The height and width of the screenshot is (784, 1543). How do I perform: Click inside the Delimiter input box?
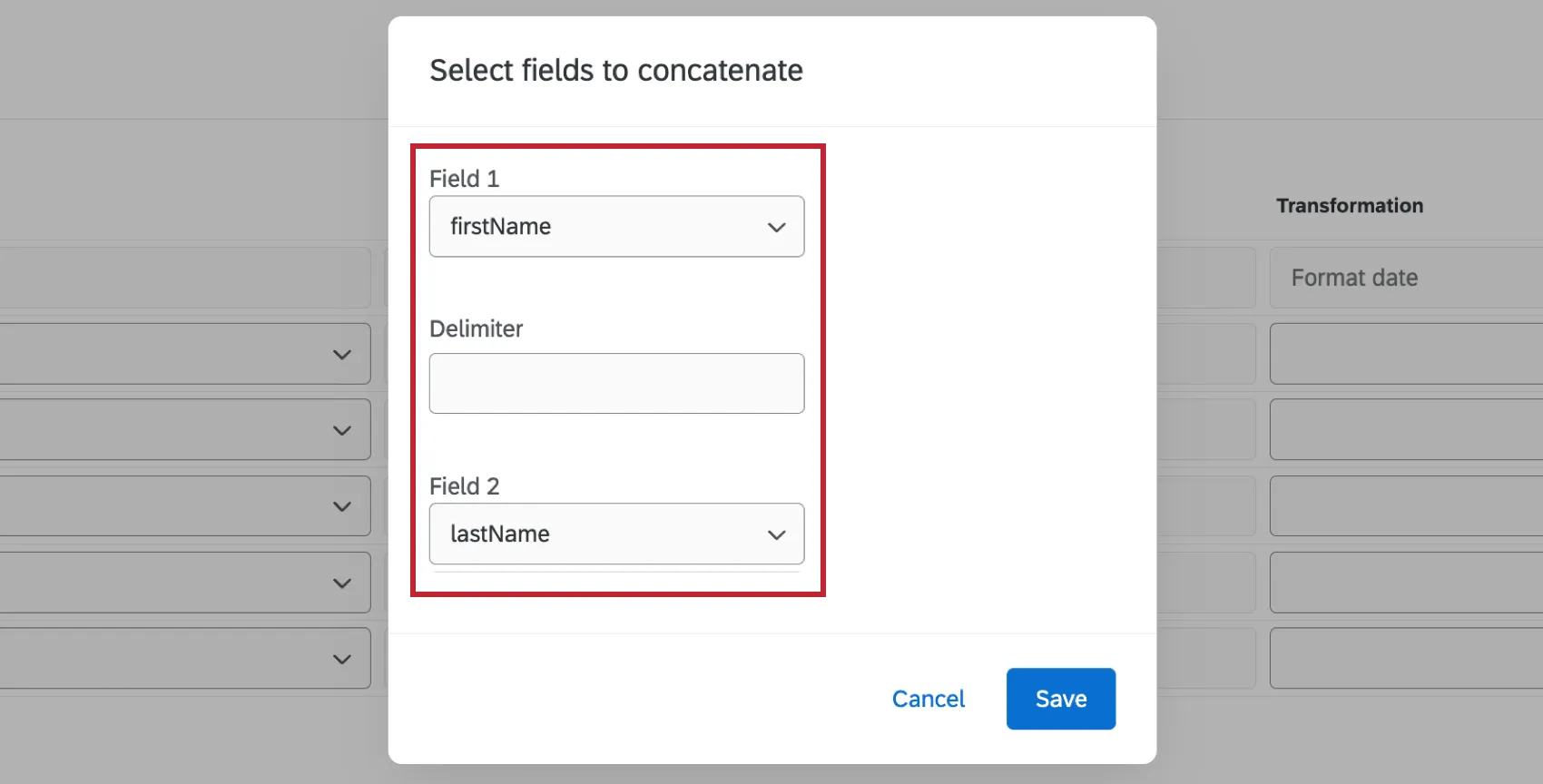click(616, 383)
